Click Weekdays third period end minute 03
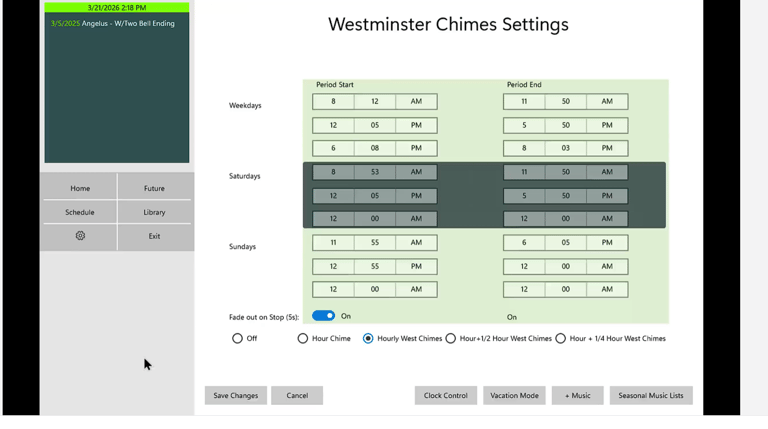Image resolution: width=768 pixels, height=429 pixels. pyautogui.click(x=566, y=148)
